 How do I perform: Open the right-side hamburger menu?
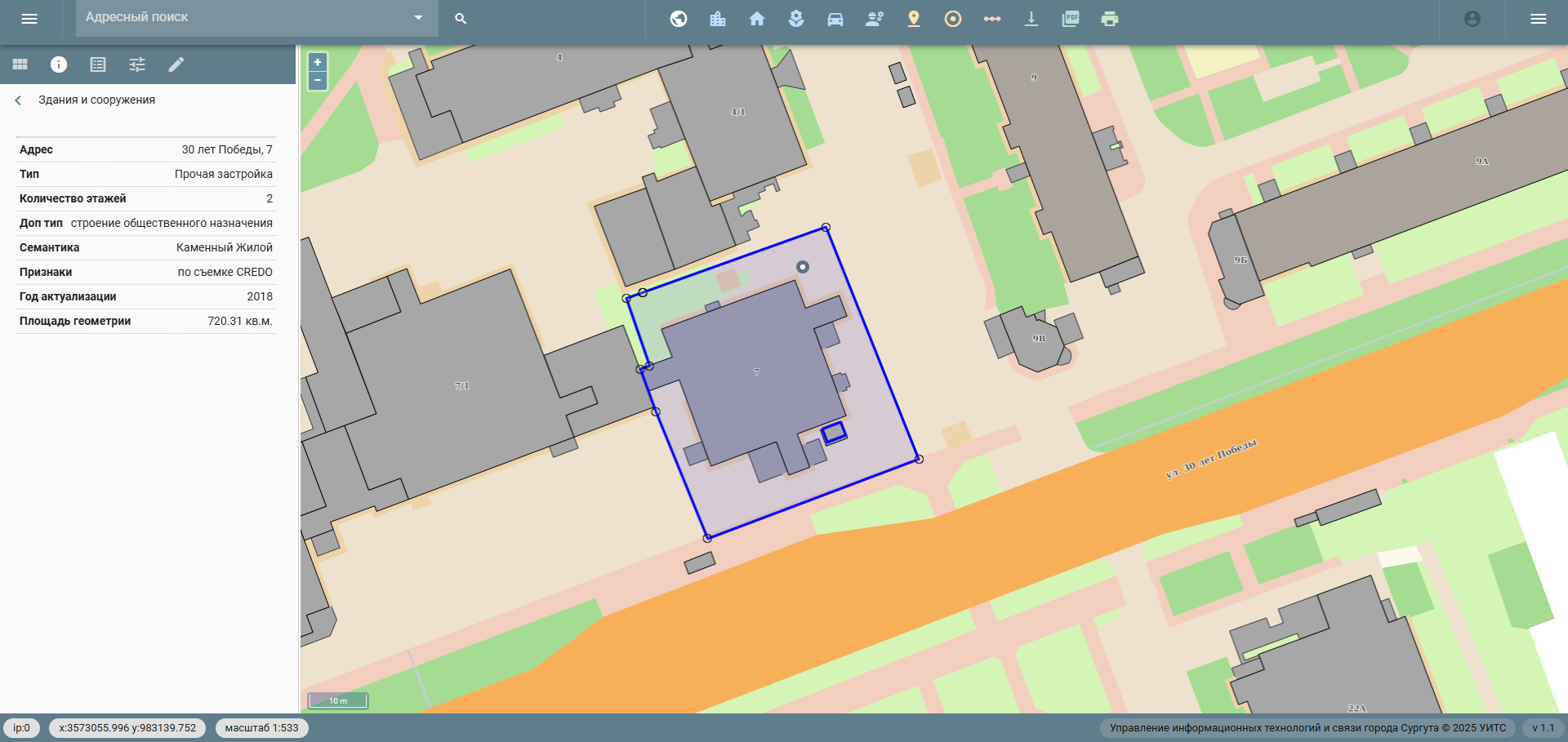(x=1539, y=19)
